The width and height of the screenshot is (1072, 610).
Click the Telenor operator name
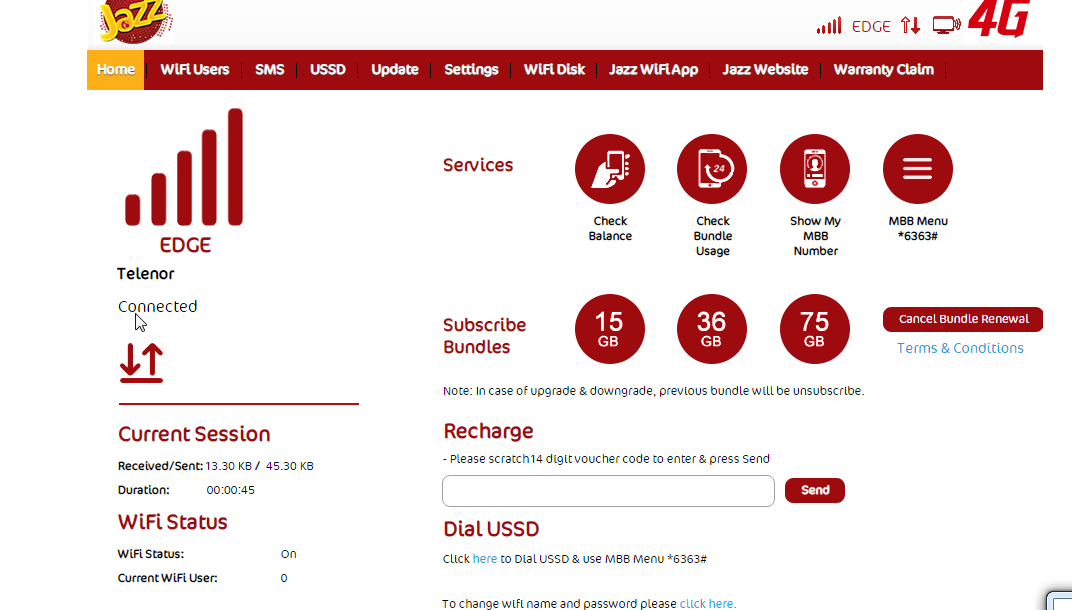pyautogui.click(x=146, y=274)
